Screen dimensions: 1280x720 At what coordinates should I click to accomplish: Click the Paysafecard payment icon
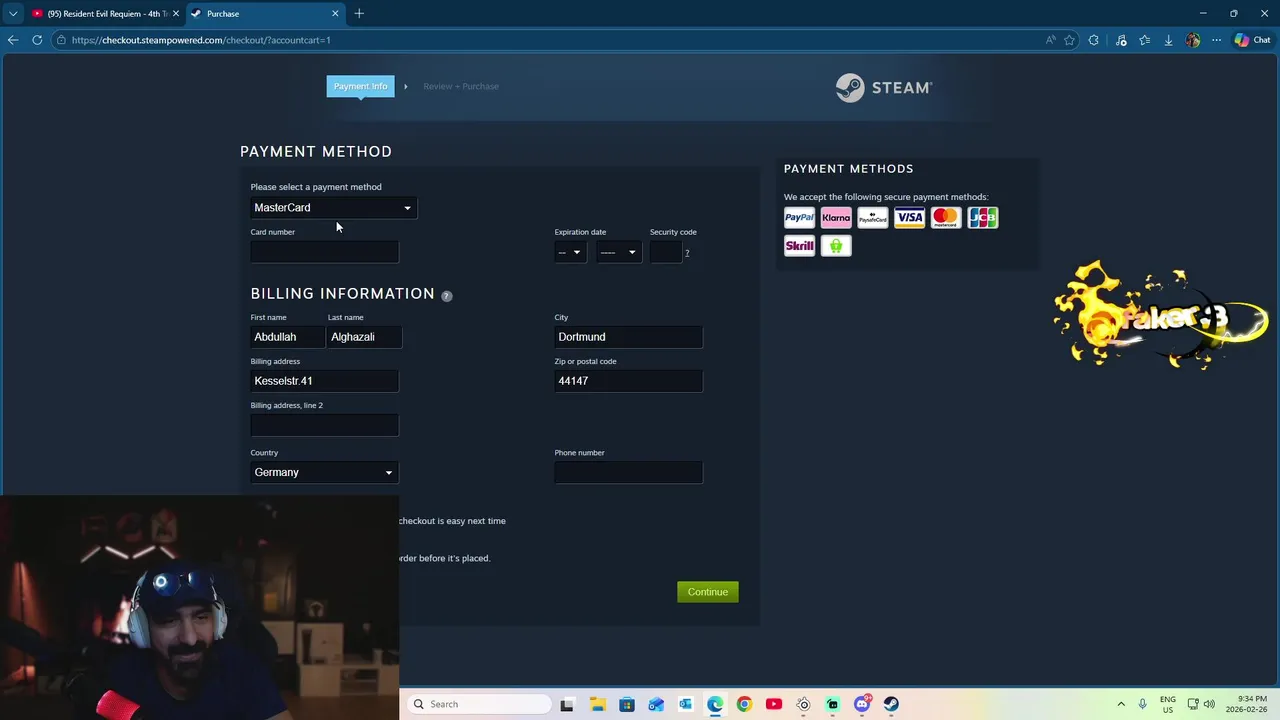coord(873,217)
